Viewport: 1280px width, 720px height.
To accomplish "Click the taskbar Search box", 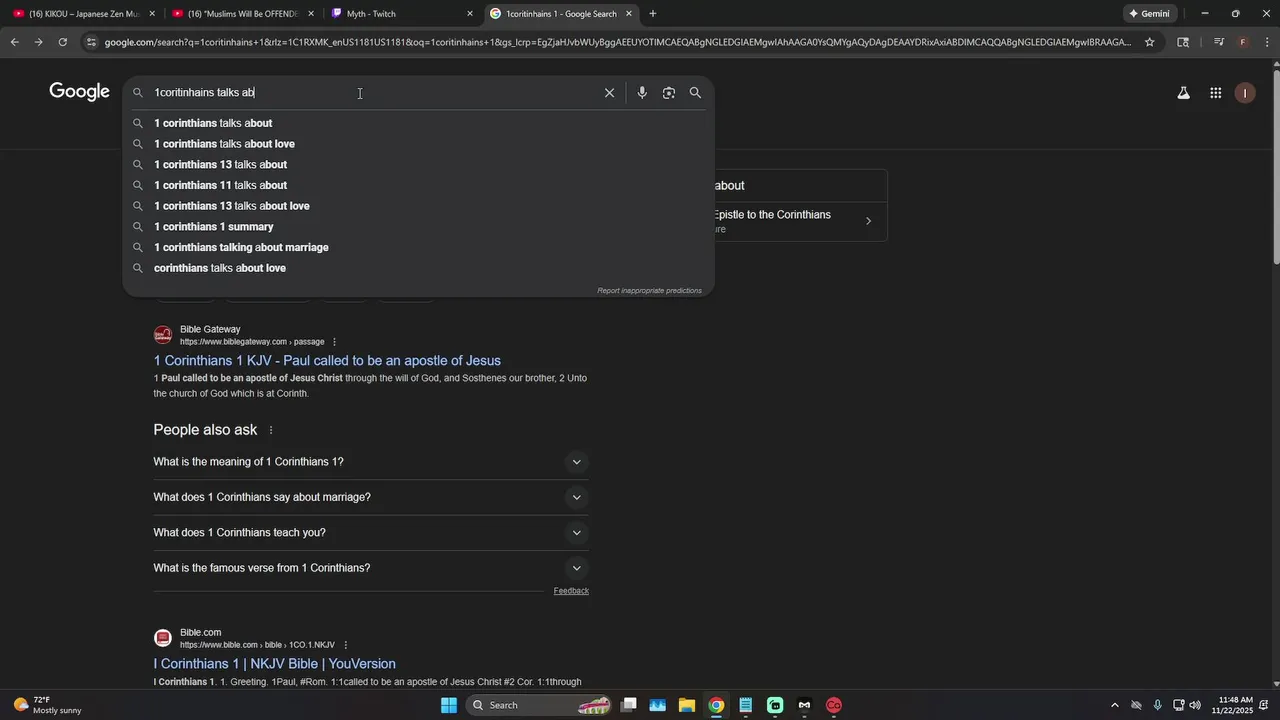I will tap(540, 705).
